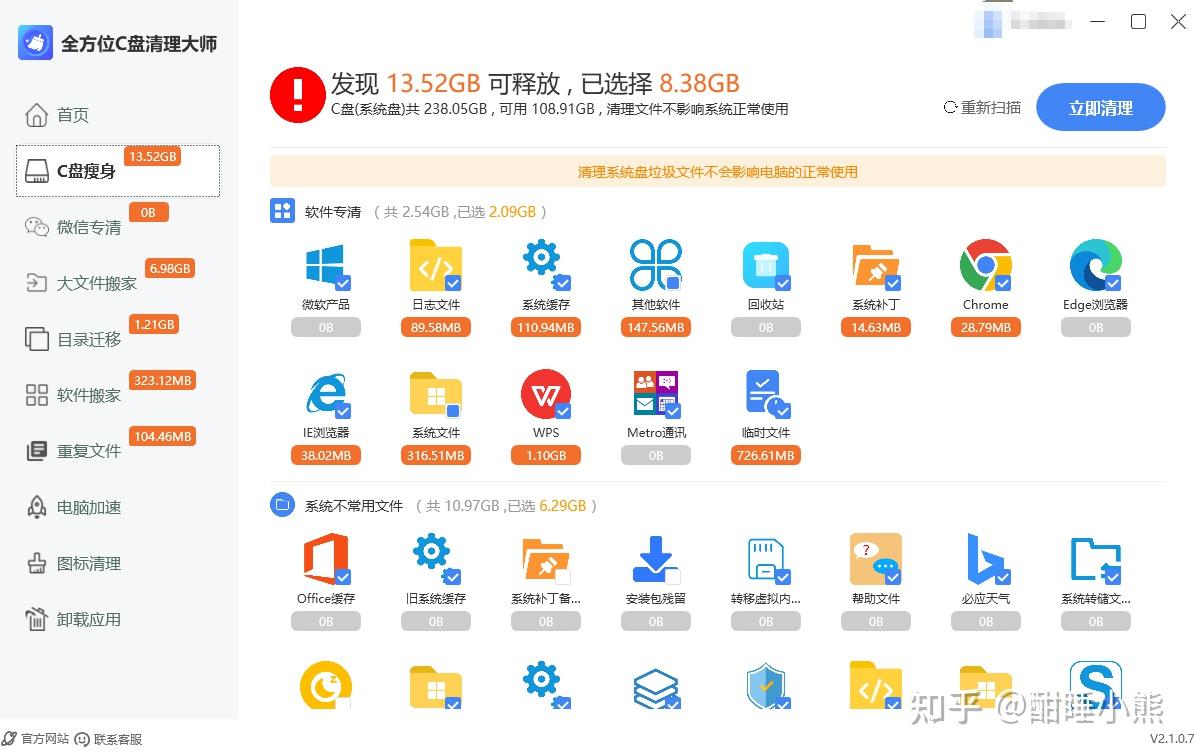Click the 软件专清 section grid icon
The height and width of the screenshot is (756, 1194).
pyautogui.click(x=283, y=211)
